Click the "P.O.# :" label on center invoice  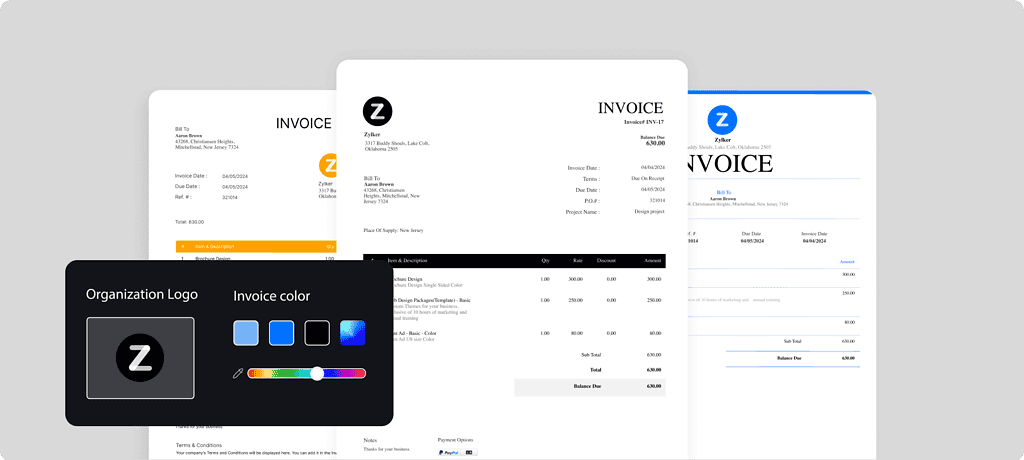click(x=592, y=201)
